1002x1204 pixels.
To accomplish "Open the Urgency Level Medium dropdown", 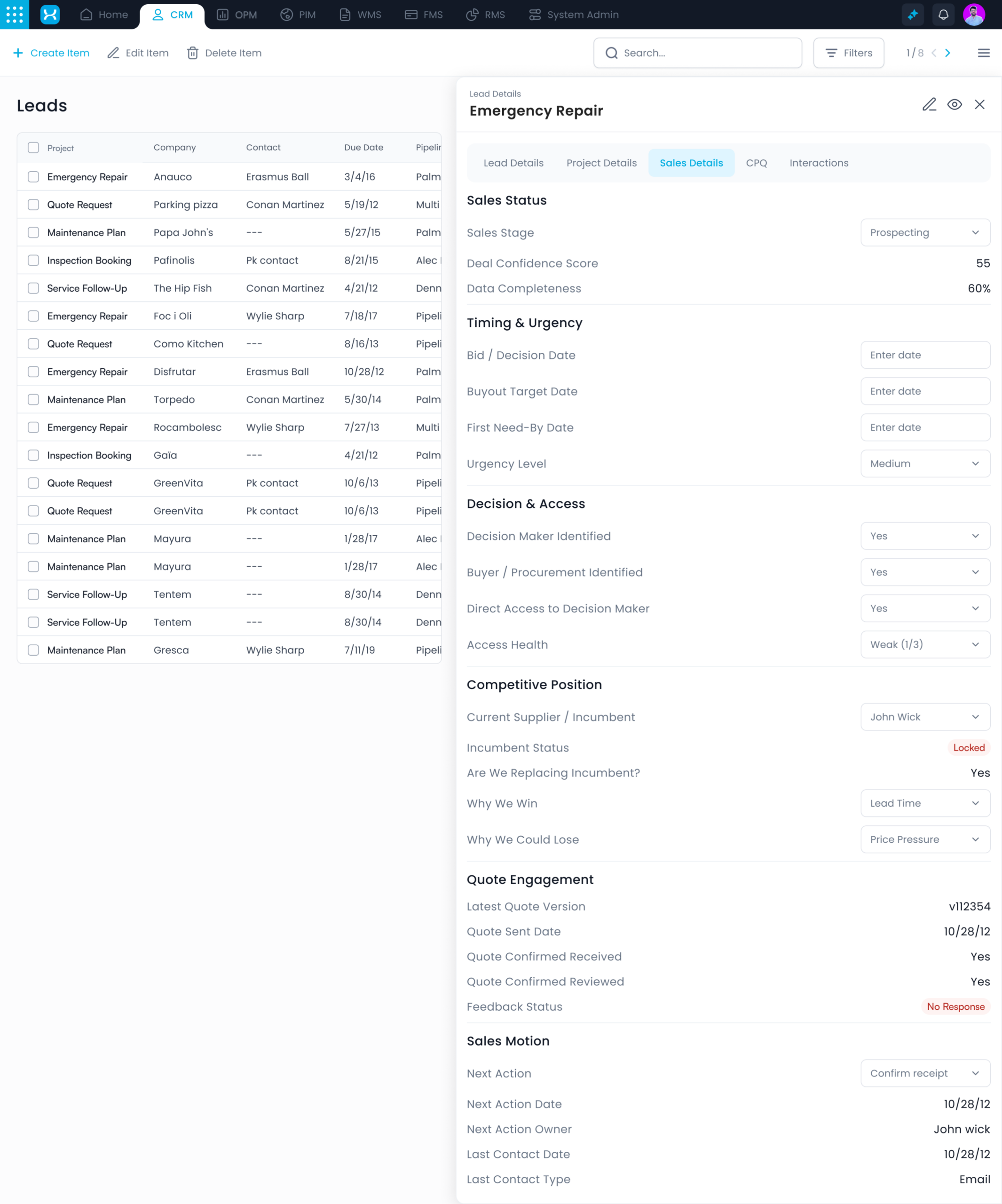I will 924,463.
